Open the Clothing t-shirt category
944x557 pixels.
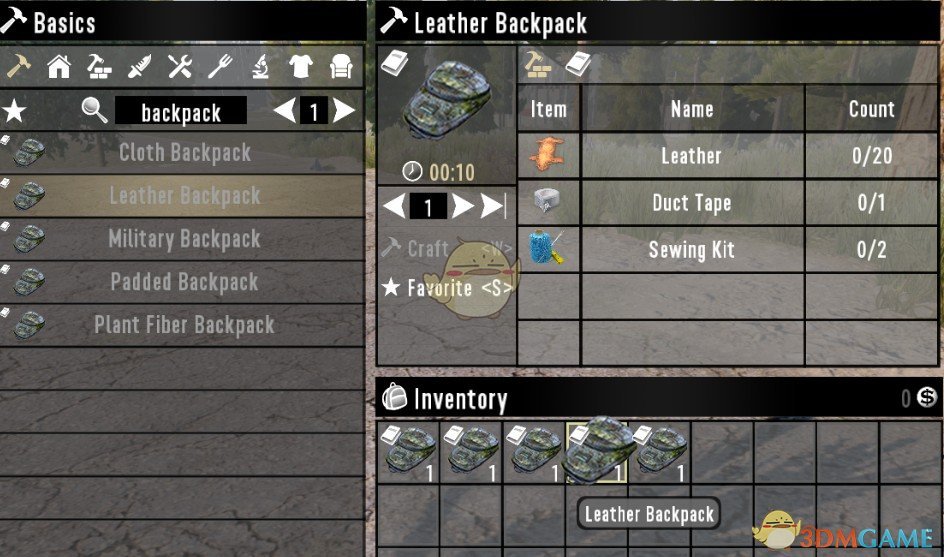[x=300, y=66]
